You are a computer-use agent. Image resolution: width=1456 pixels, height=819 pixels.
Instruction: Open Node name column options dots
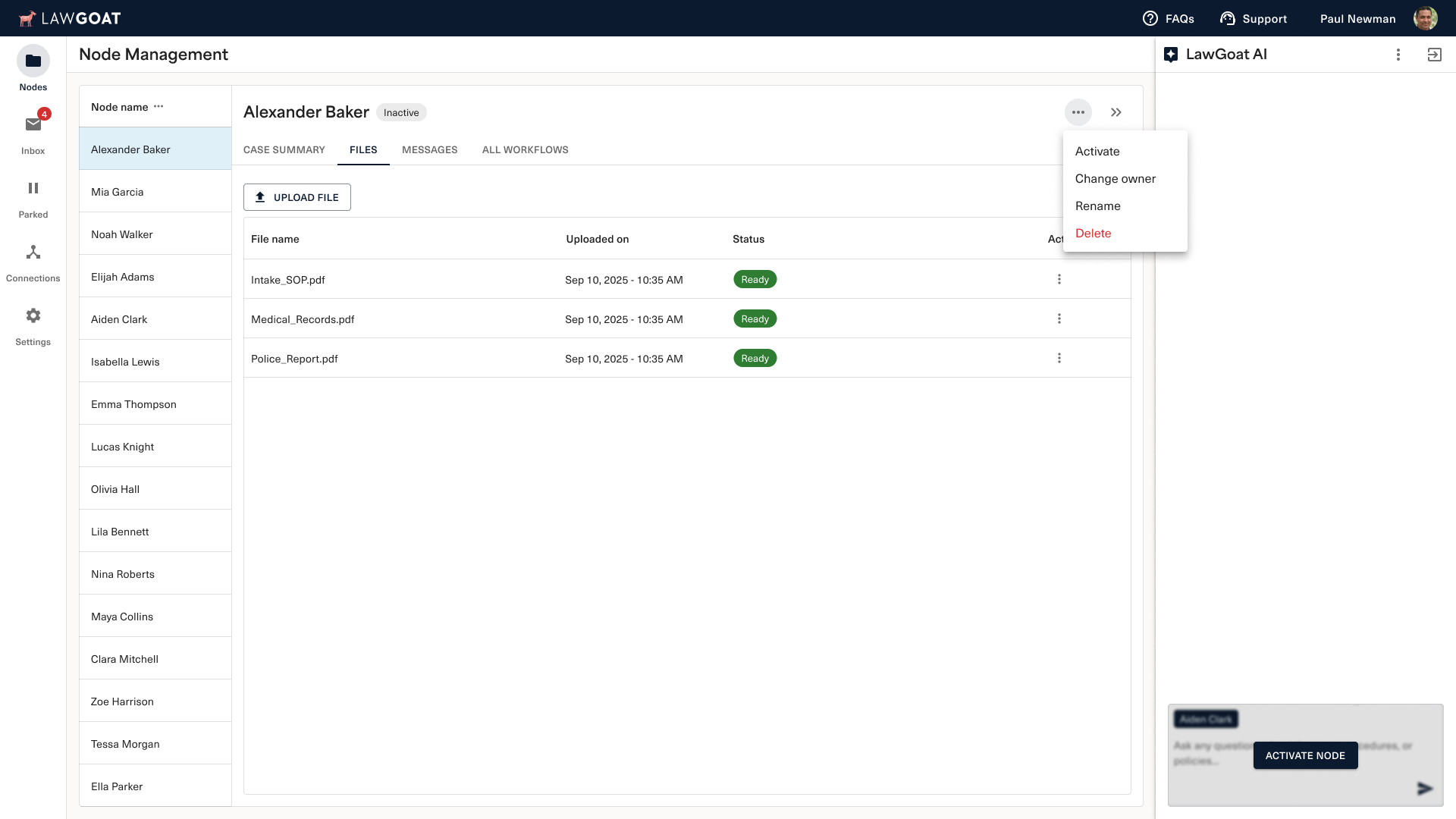(158, 107)
